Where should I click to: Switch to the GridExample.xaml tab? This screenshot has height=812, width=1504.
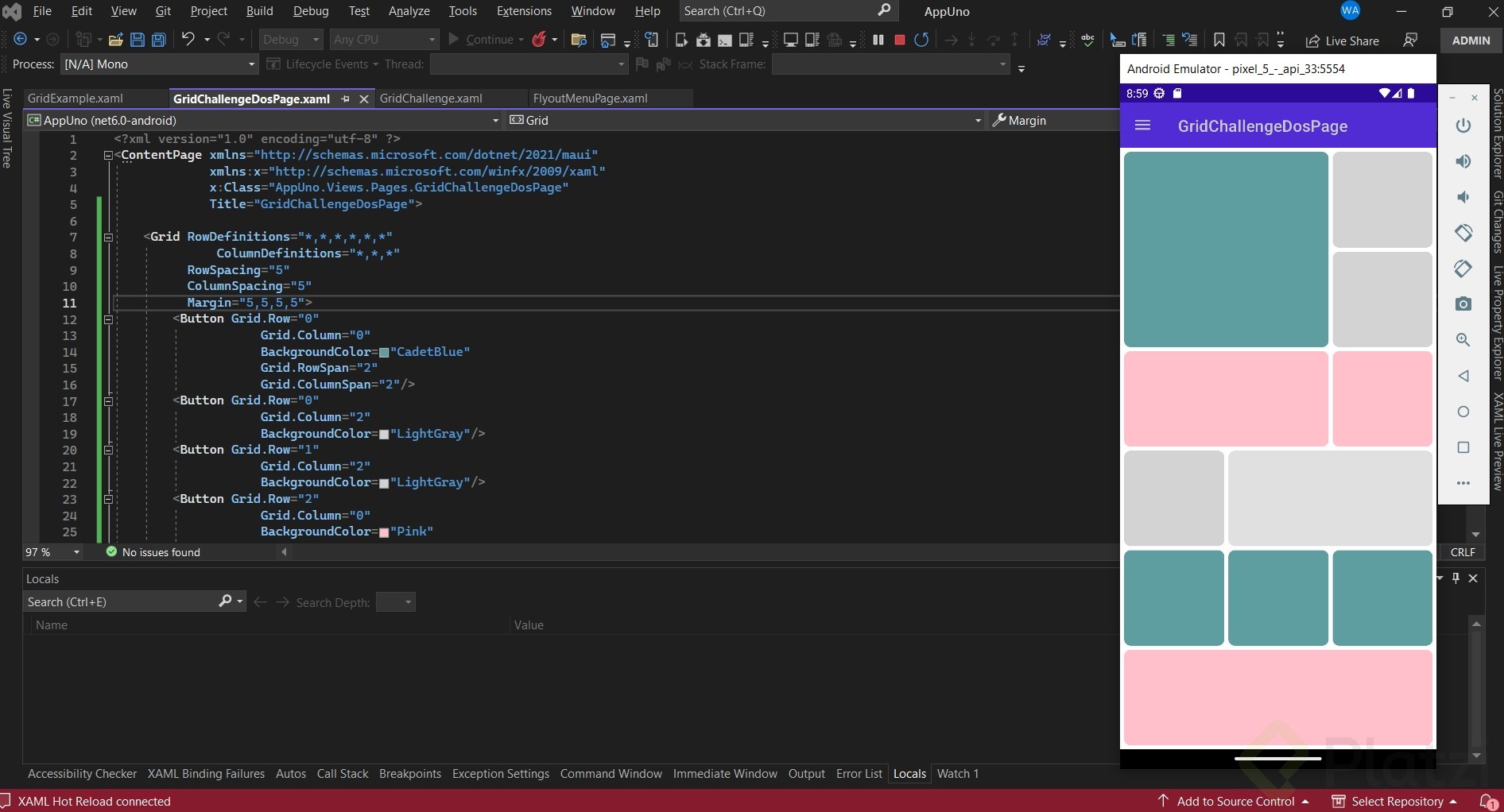[76, 99]
